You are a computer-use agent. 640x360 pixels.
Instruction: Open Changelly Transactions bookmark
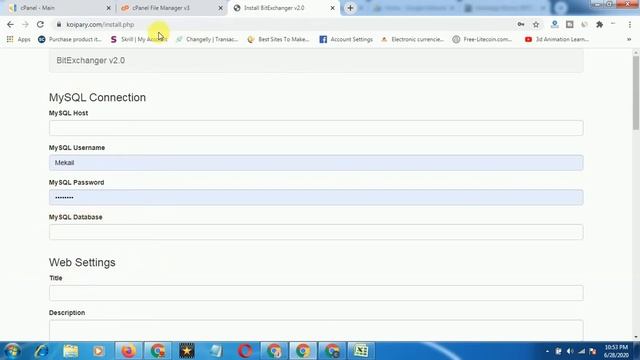[207, 39]
